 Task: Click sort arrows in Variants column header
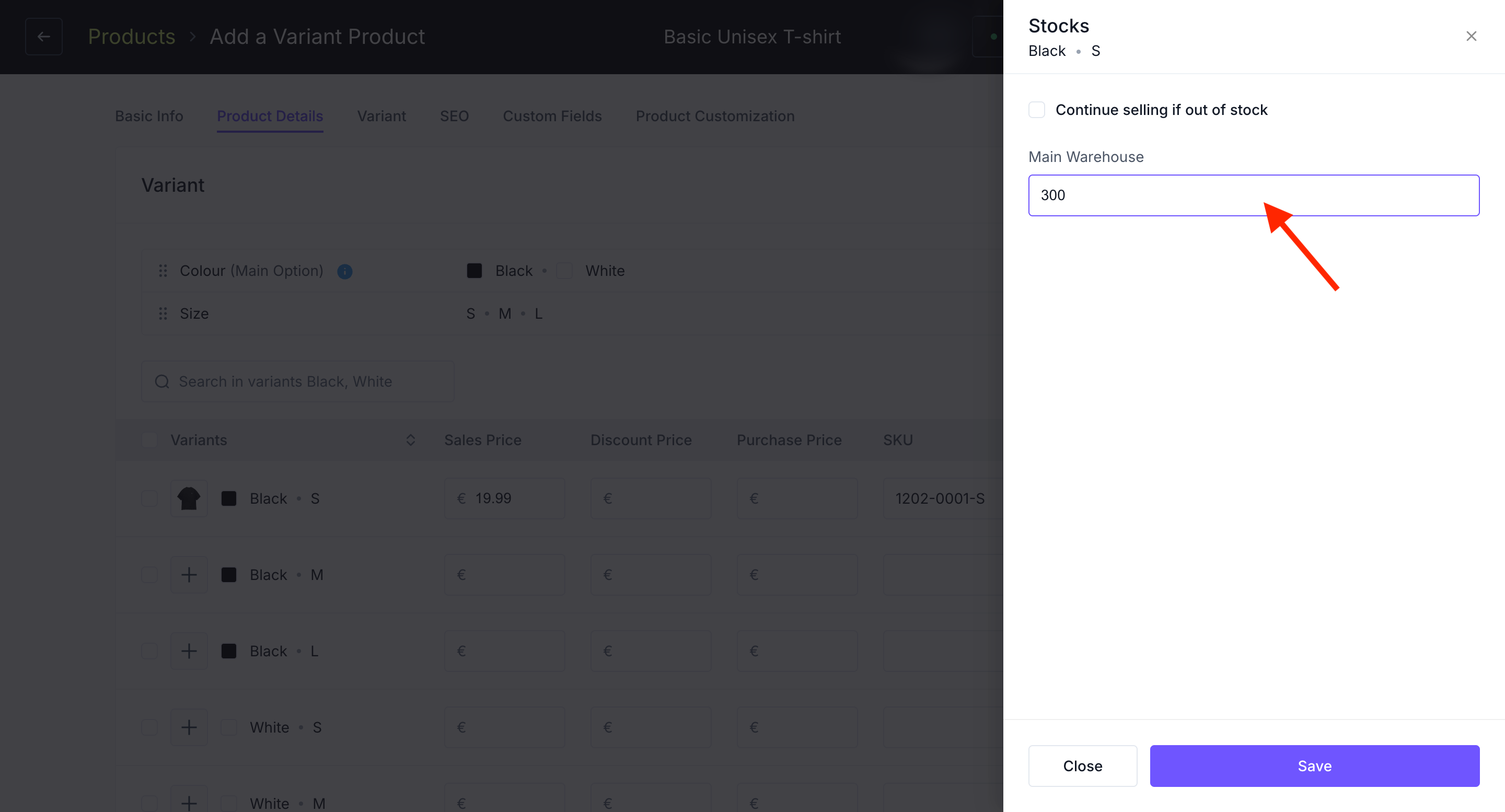pyautogui.click(x=410, y=440)
